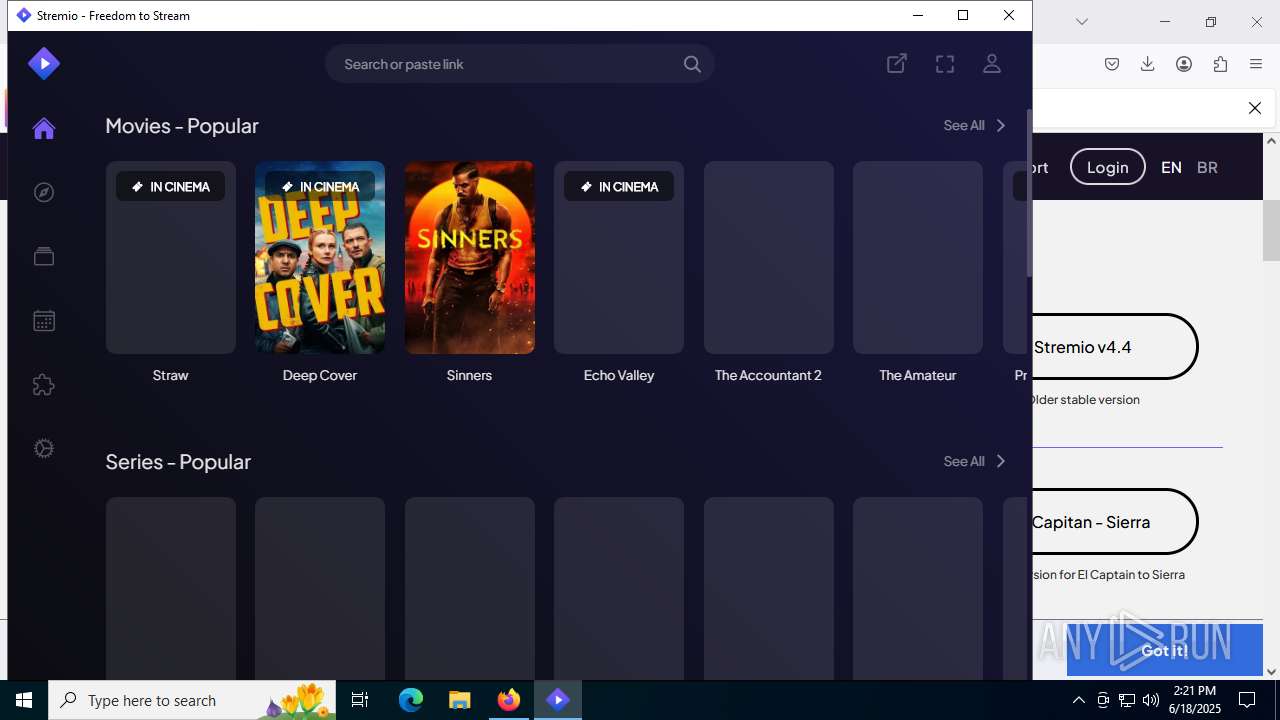This screenshot has height=720, width=1280.
Task: Expand Movies - Popular with chevron arrow
Action: [x=1001, y=125]
